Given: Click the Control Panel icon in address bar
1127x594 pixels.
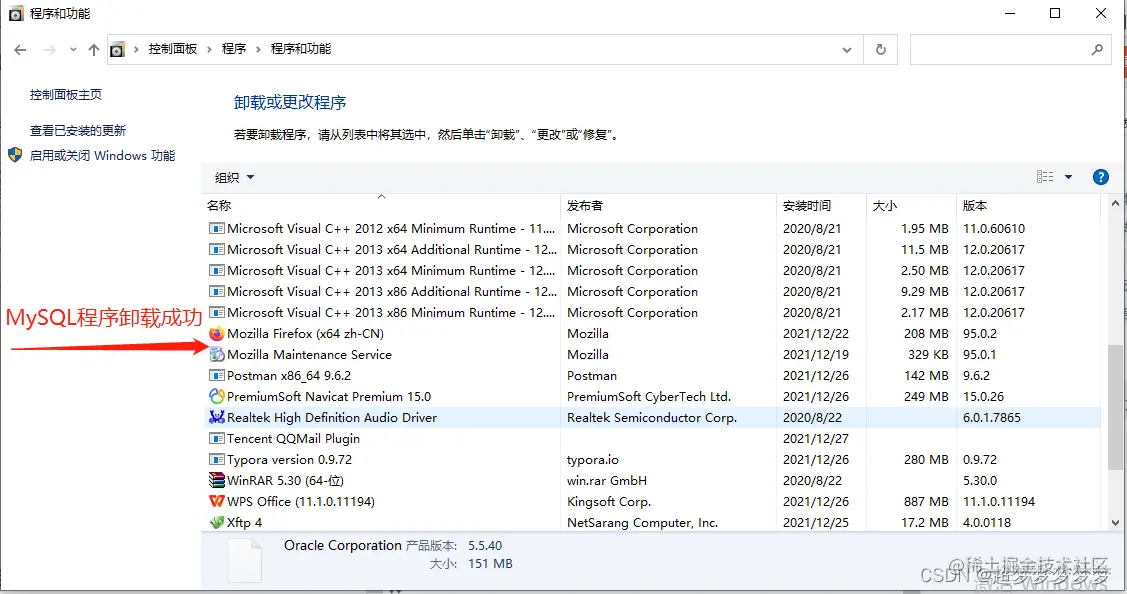Looking at the screenshot, I should point(117,50).
